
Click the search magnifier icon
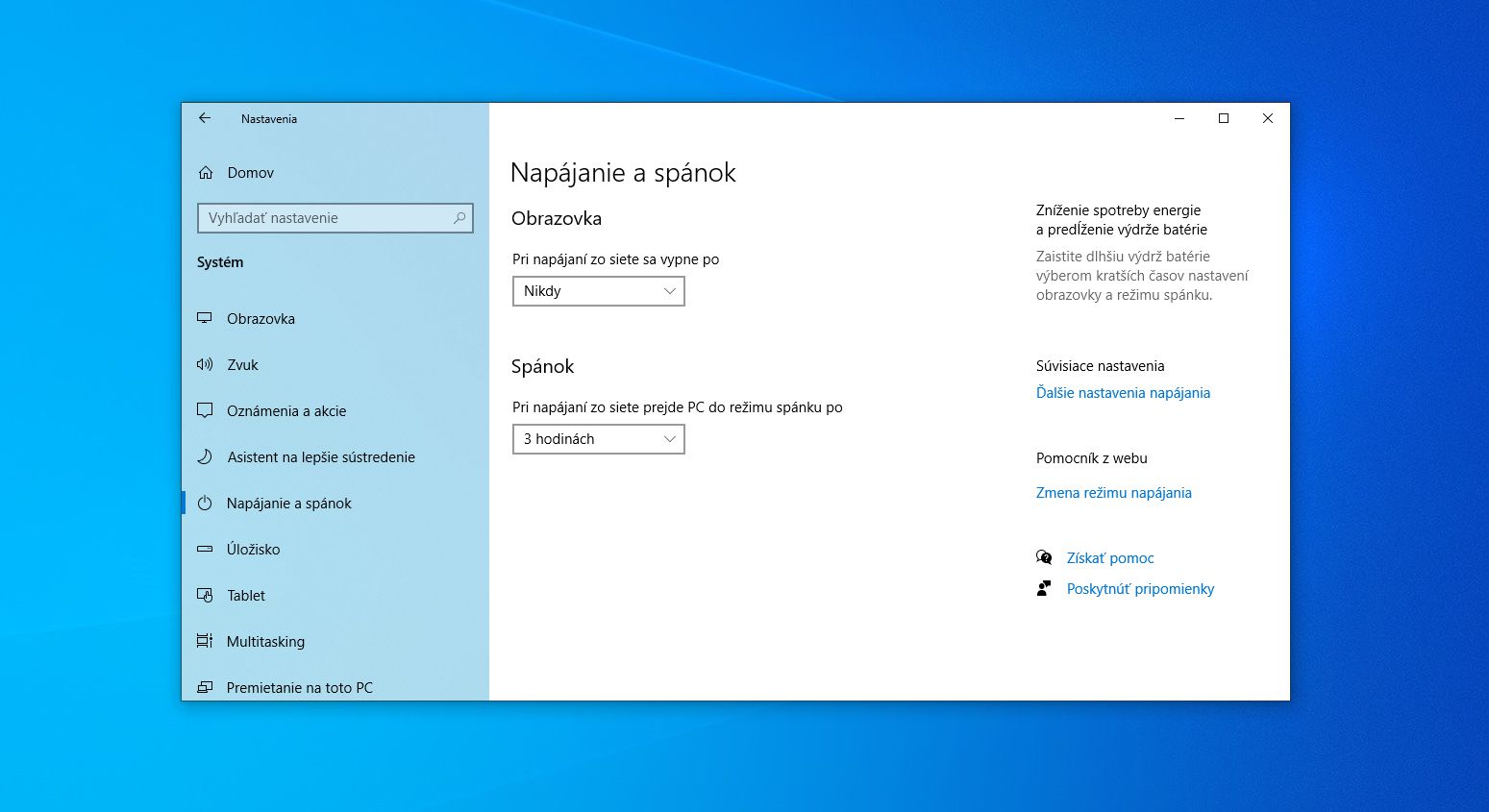pos(459,218)
